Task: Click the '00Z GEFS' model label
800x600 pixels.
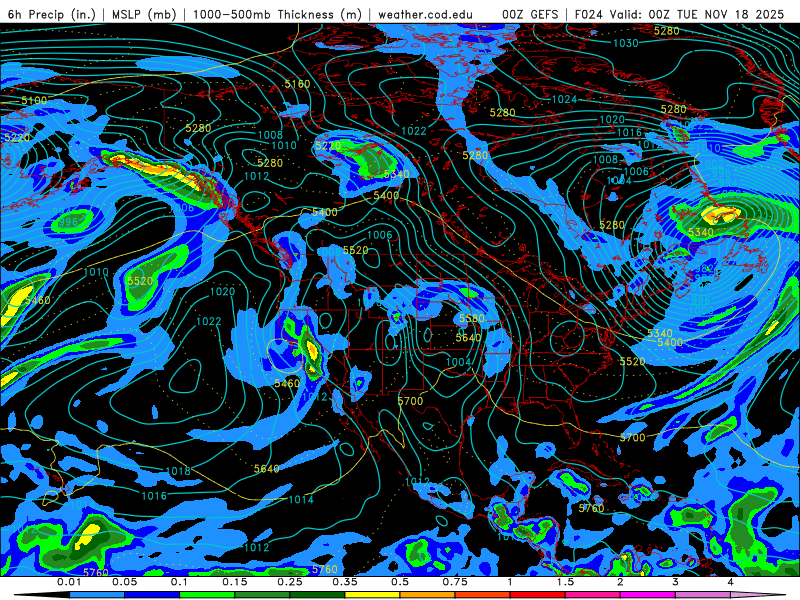Action: tap(530, 14)
